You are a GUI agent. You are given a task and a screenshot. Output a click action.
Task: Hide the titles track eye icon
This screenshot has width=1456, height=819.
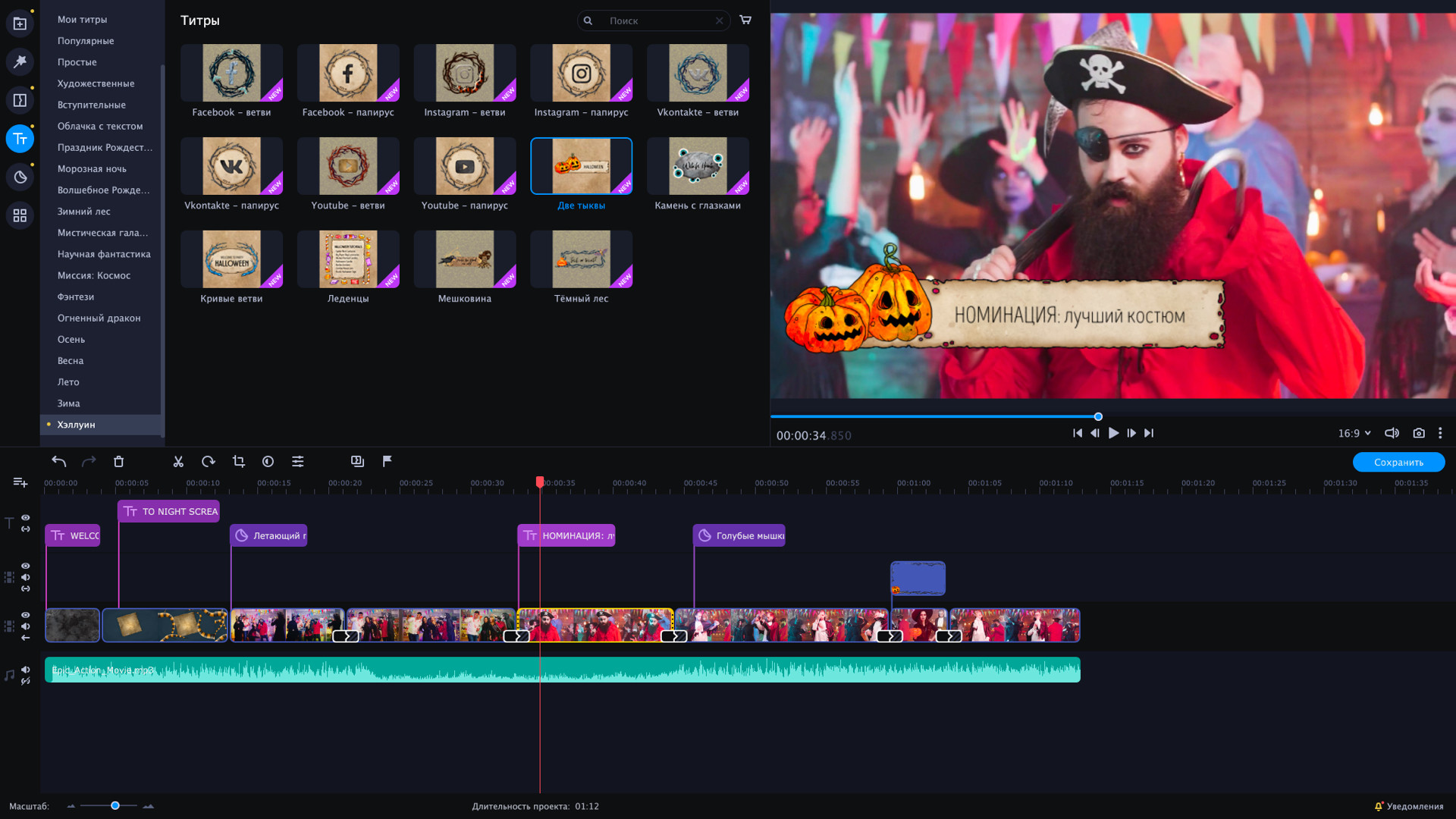pyautogui.click(x=25, y=517)
